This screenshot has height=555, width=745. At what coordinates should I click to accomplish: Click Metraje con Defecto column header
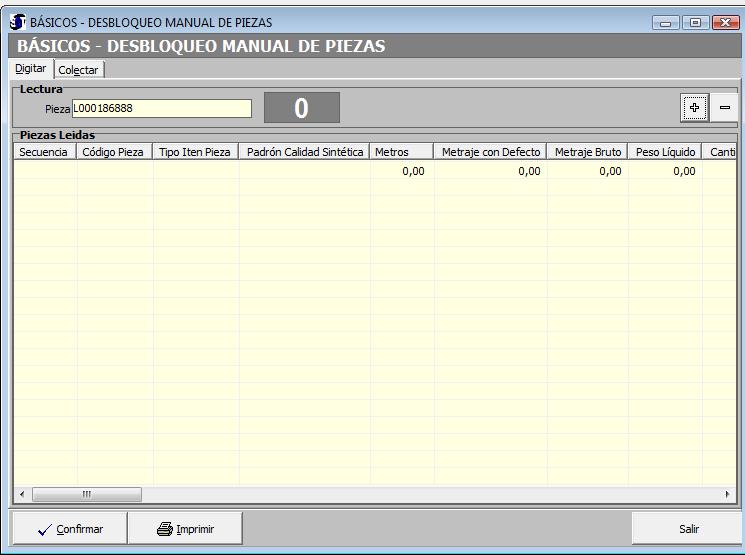(491, 152)
